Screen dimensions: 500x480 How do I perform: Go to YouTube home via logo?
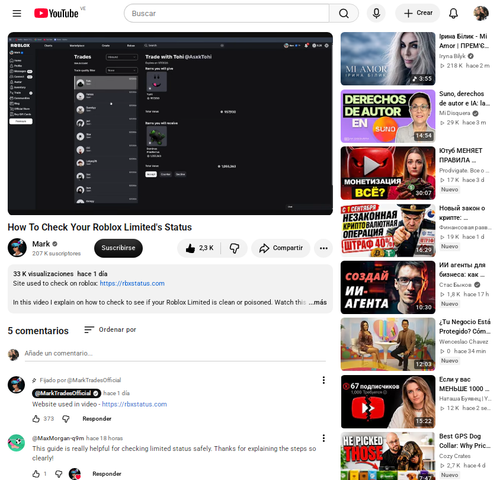pyautogui.click(x=56, y=13)
